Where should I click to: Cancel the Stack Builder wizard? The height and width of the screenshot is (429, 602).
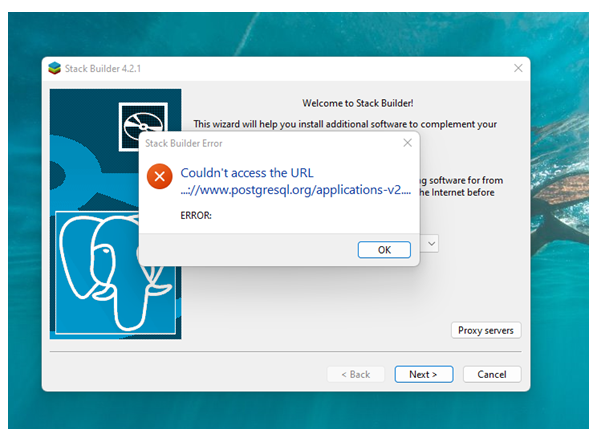tap(491, 374)
